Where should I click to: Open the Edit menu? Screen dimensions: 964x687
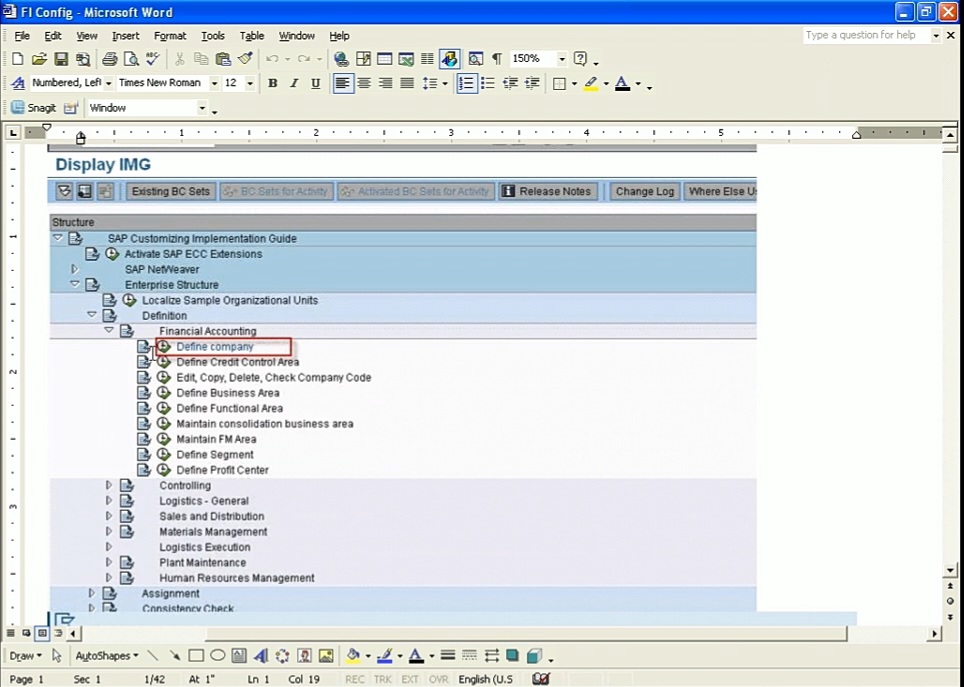click(x=53, y=36)
